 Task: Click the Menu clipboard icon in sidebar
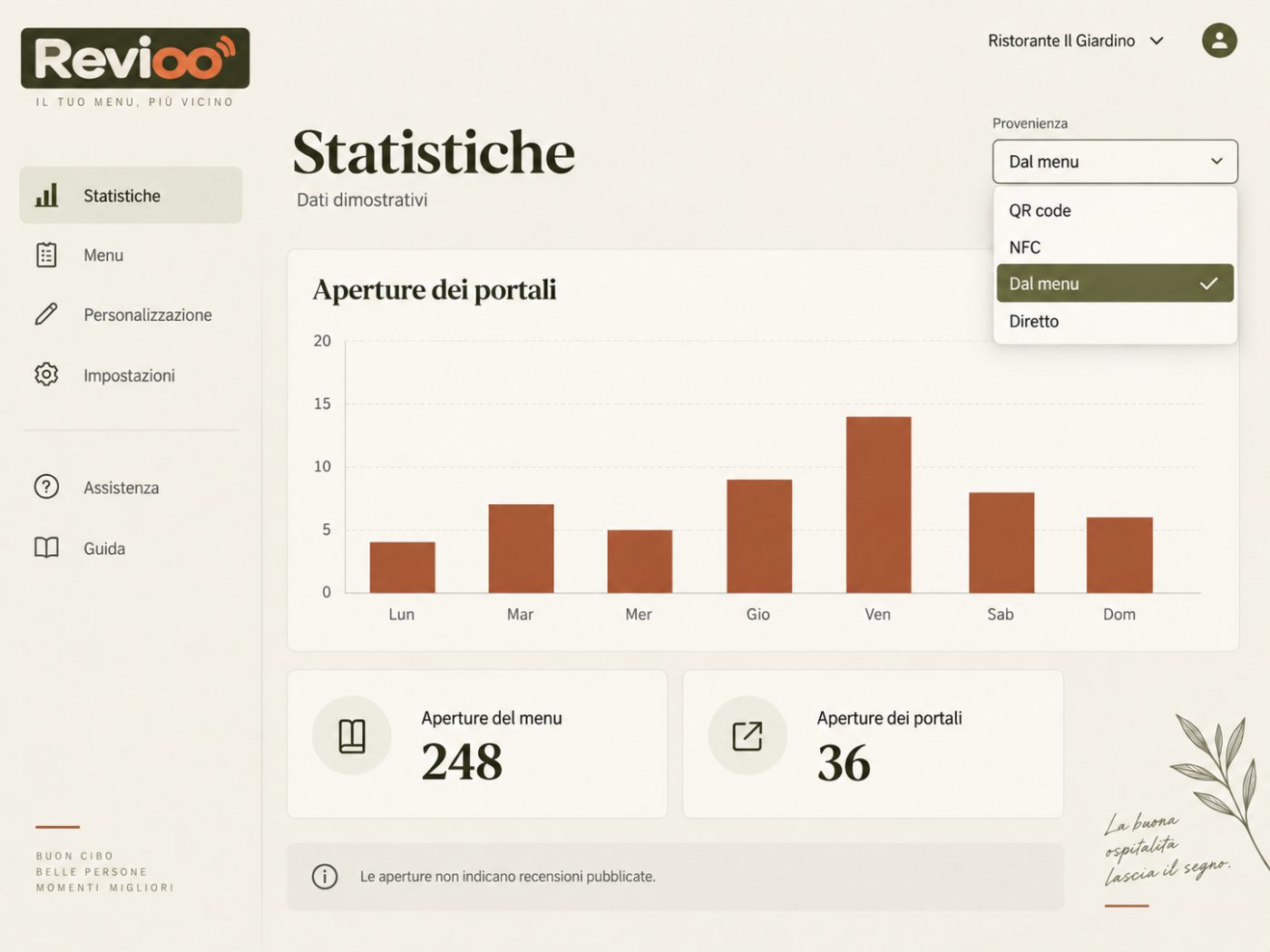point(46,255)
